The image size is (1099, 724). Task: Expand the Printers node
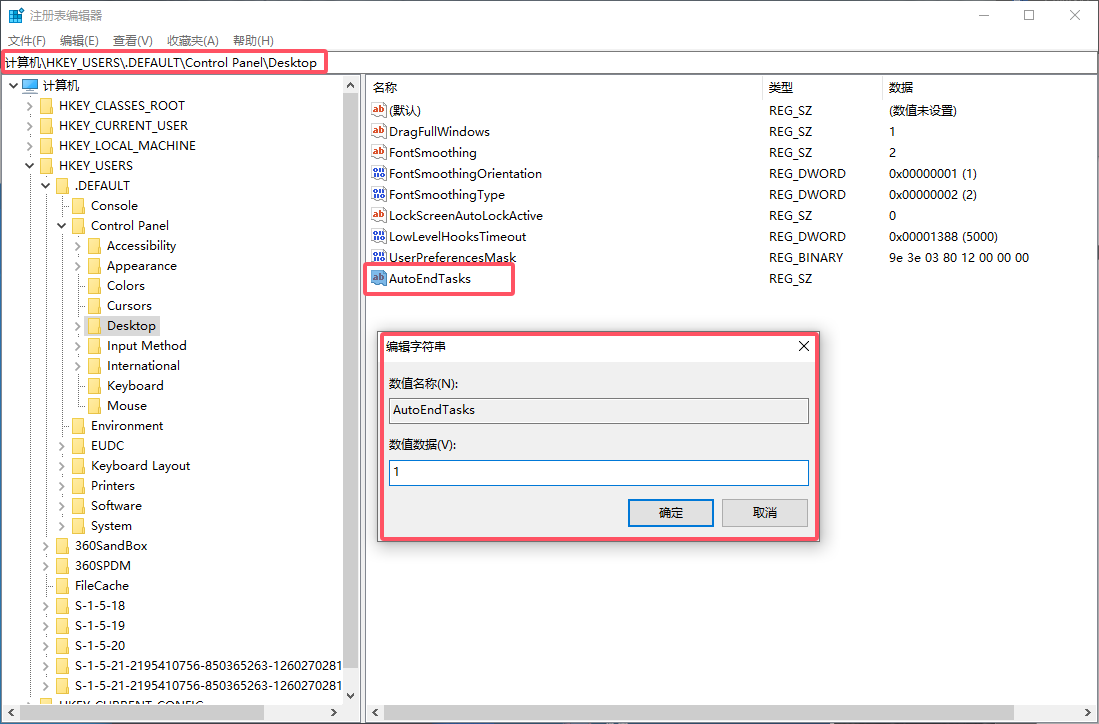pyautogui.click(x=62, y=485)
